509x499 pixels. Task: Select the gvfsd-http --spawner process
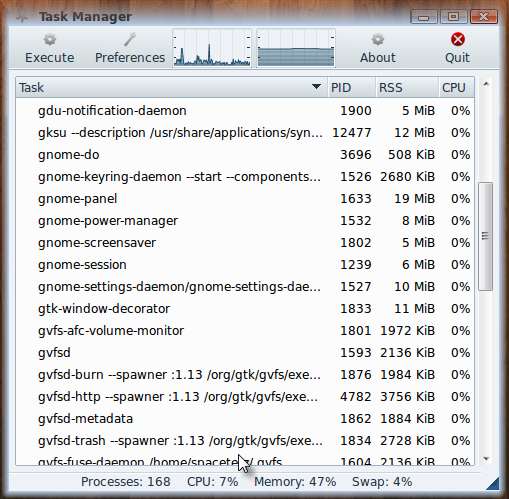245,397
